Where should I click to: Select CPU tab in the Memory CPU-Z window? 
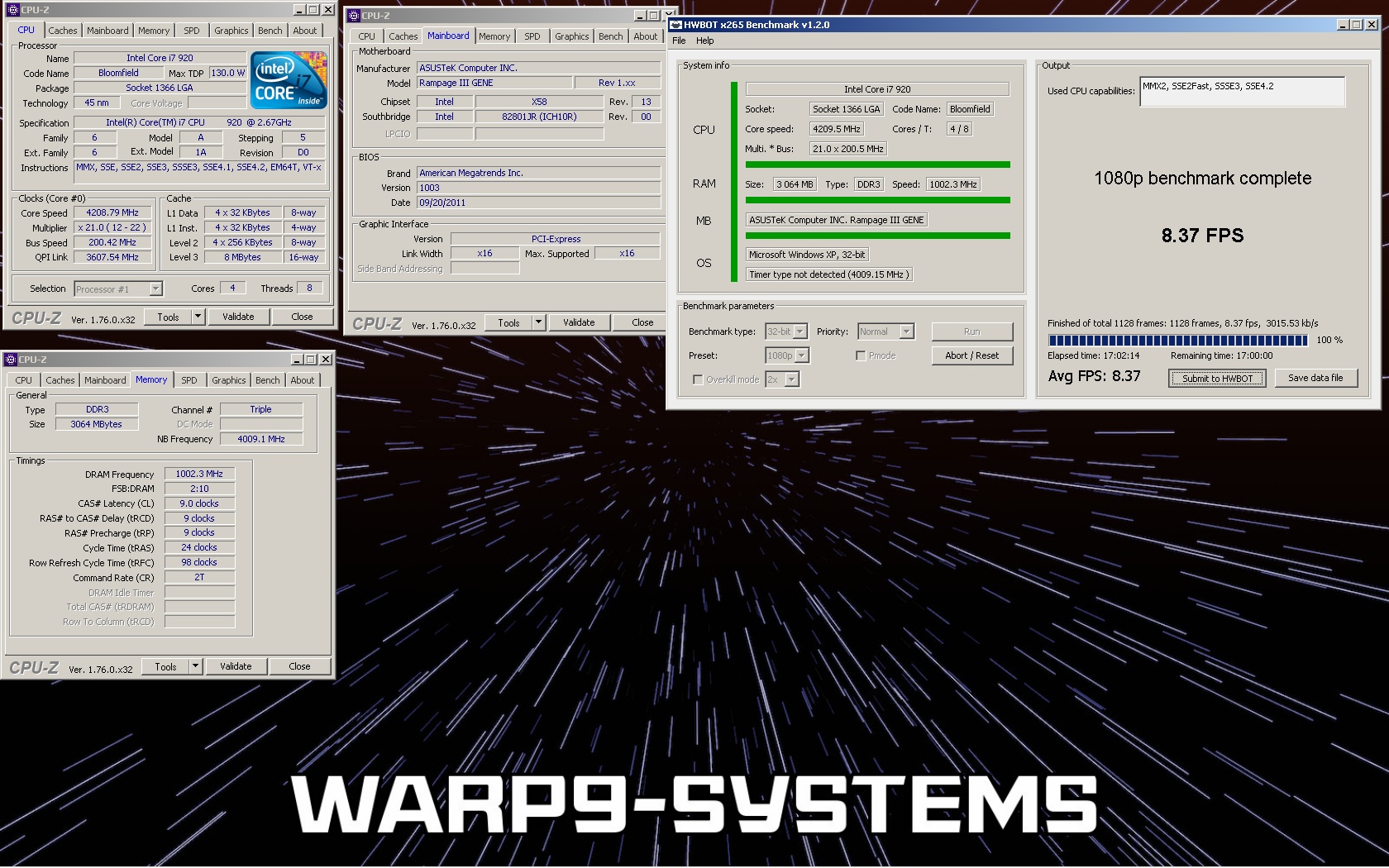click(x=24, y=380)
